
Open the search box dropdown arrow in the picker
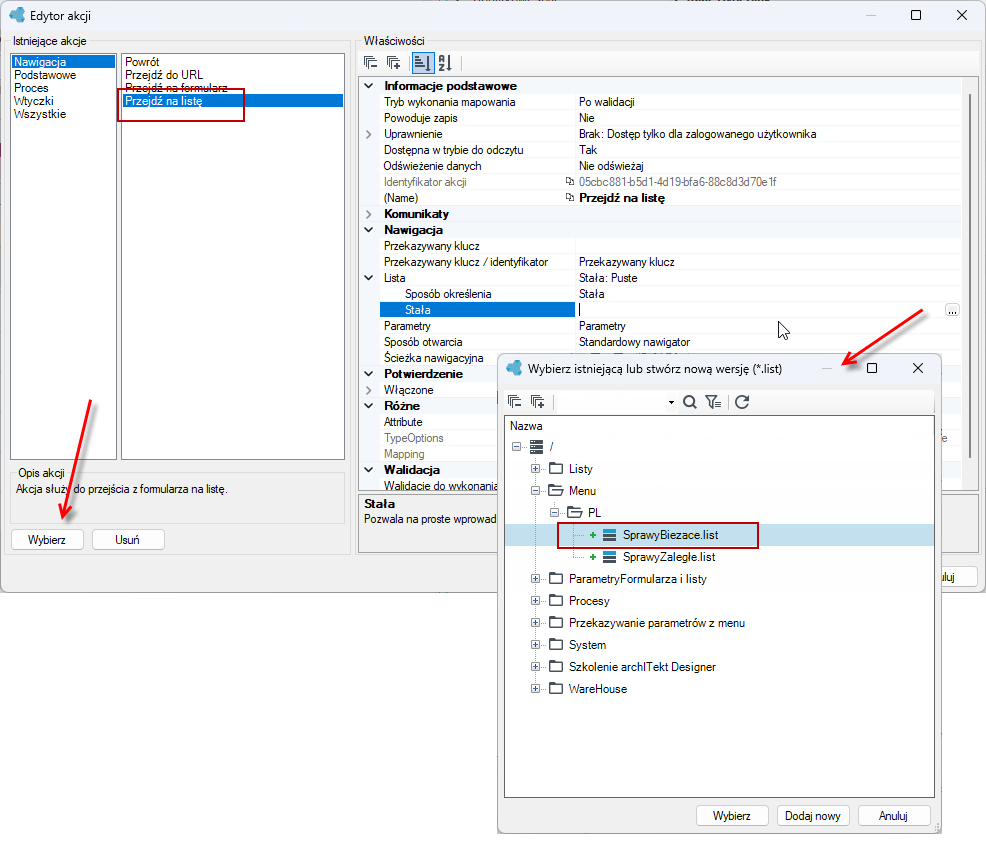coord(672,402)
